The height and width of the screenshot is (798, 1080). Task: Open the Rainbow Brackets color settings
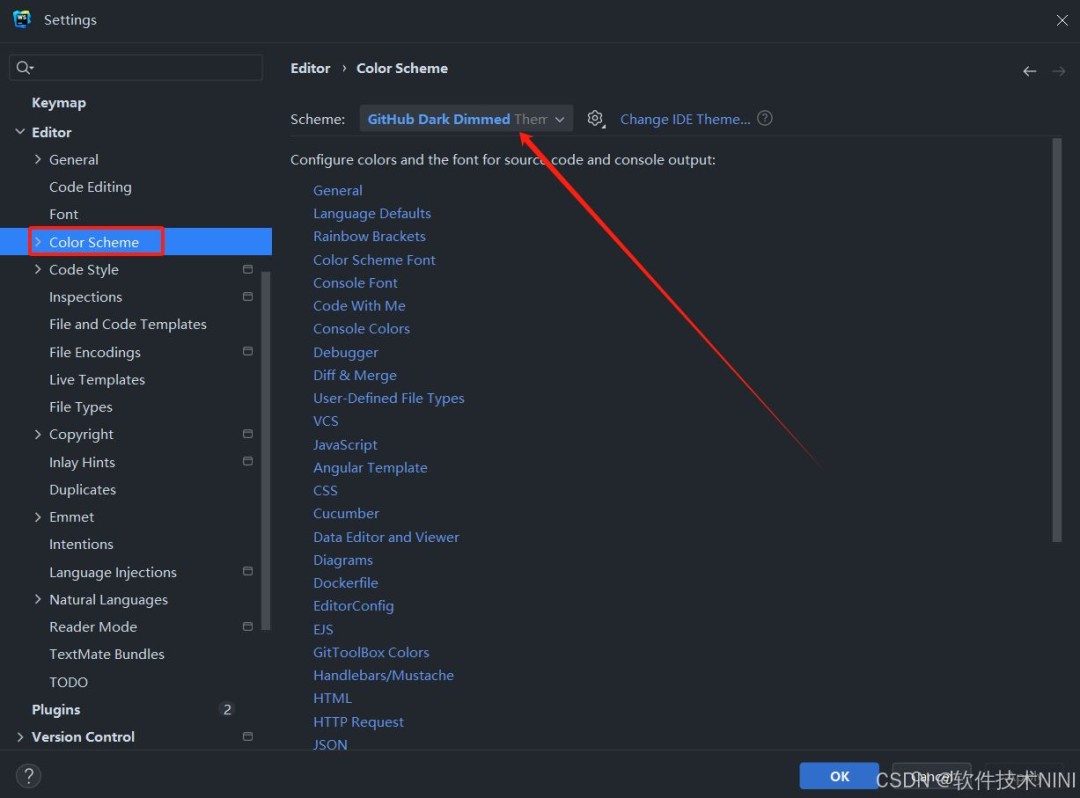point(369,236)
